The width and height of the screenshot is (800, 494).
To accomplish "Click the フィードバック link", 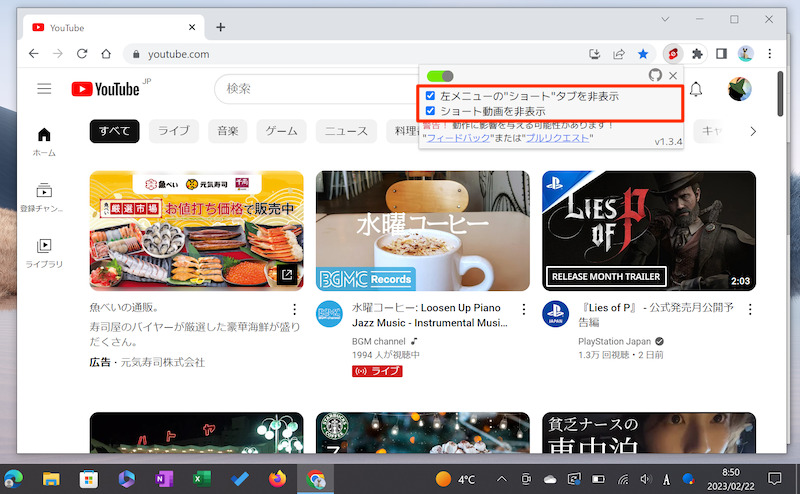I will 458,138.
